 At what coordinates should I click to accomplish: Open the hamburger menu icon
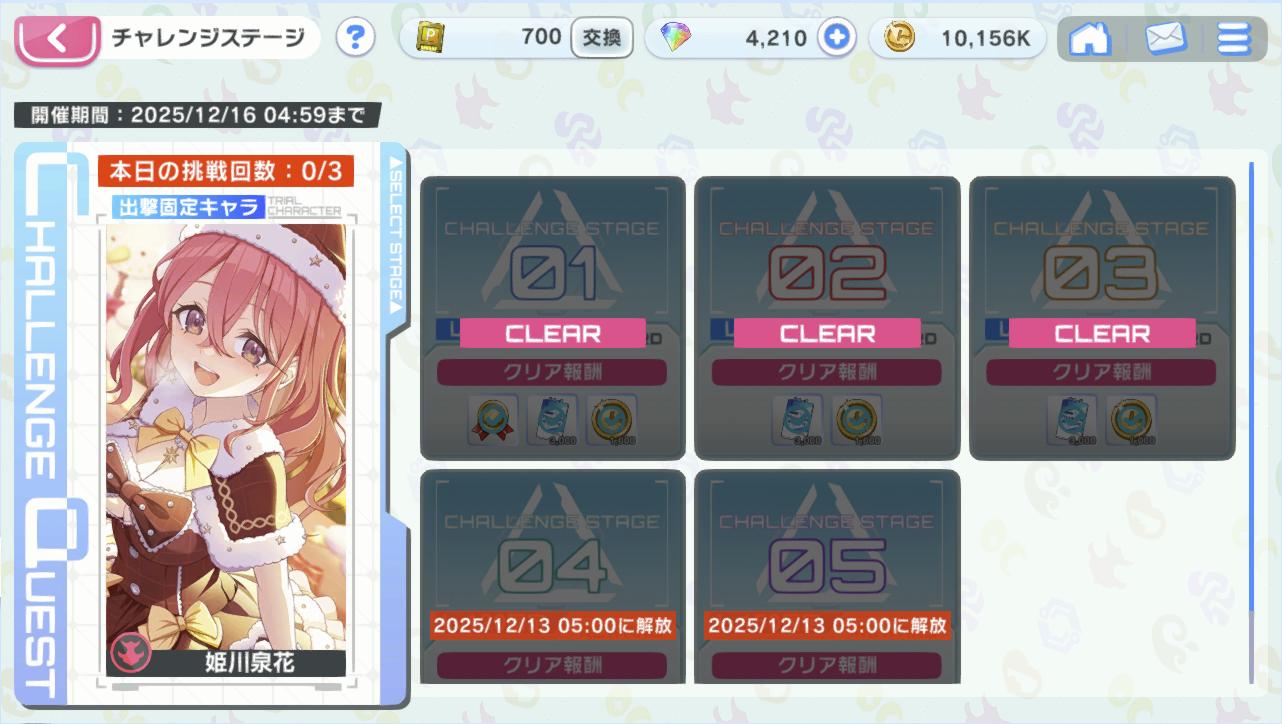[x=1234, y=39]
